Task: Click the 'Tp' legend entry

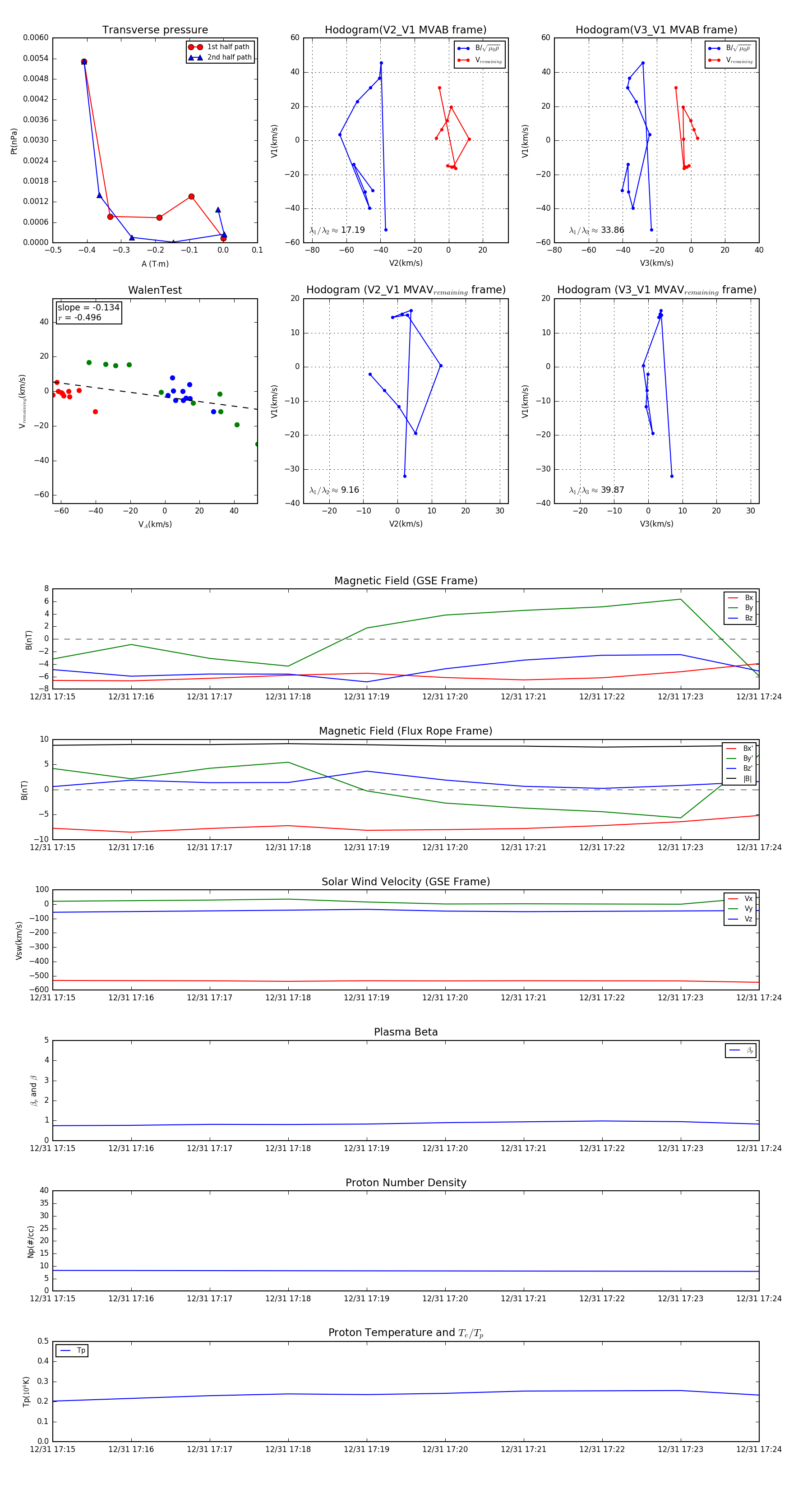Action: (72, 1350)
